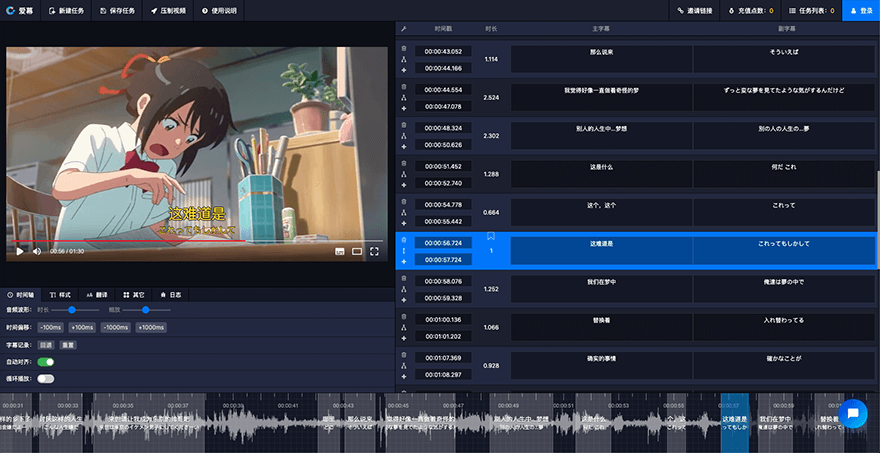Click the merge icon for 00:00:48.324 row
The image size is (880, 453).
click(404, 135)
